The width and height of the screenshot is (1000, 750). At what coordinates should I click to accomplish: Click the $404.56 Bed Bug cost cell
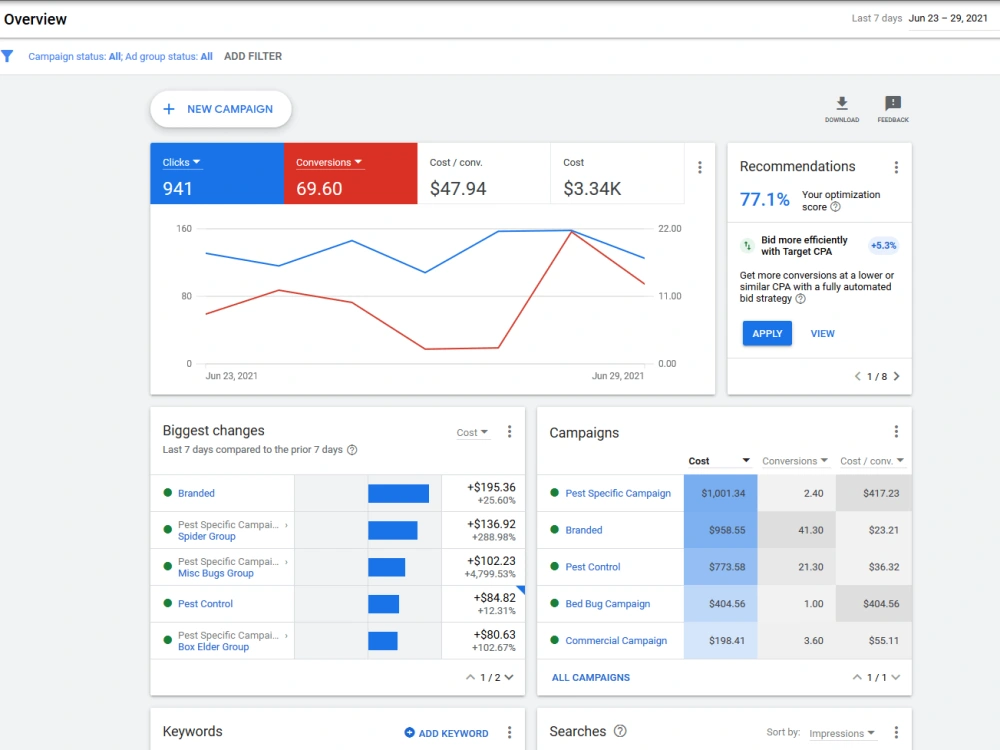721,604
